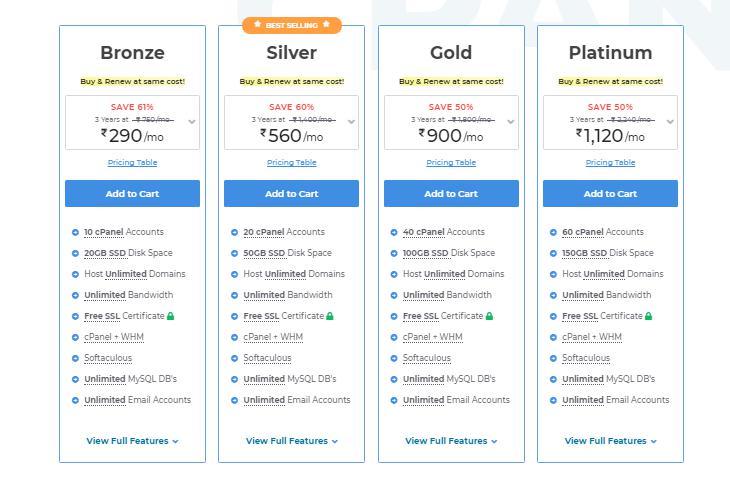Click the cPanel + WHM feature under Silver
This screenshot has width=730, height=487.
[x=273, y=337]
